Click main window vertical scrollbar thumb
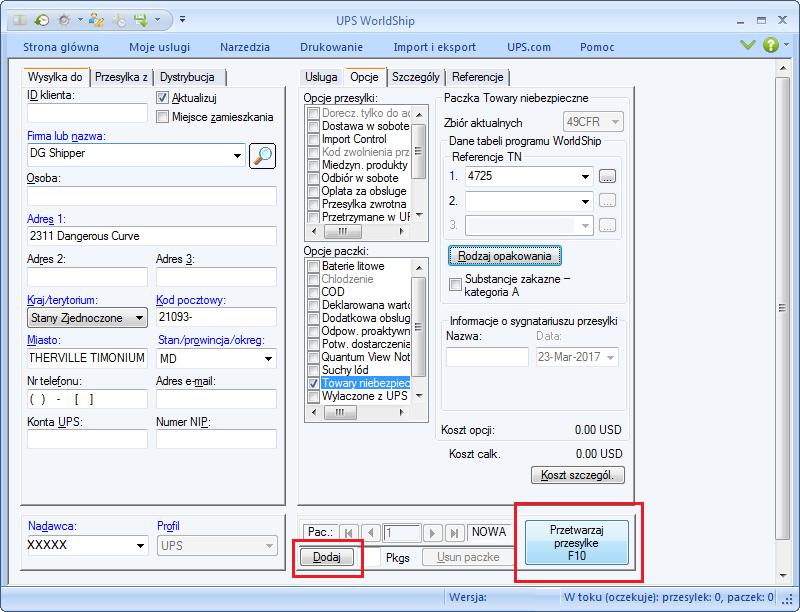Image resolution: width=800 pixels, height=612 pixels. (x=782, y=308)
